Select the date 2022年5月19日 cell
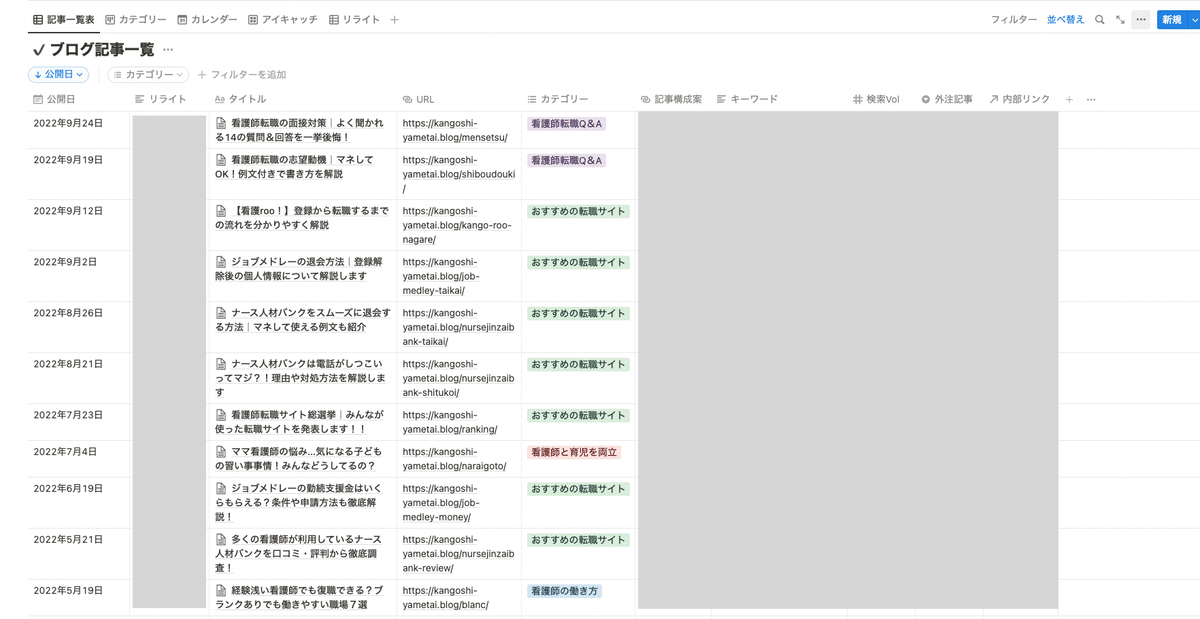The image size is (1200, 619). click(x=78, y=597)
